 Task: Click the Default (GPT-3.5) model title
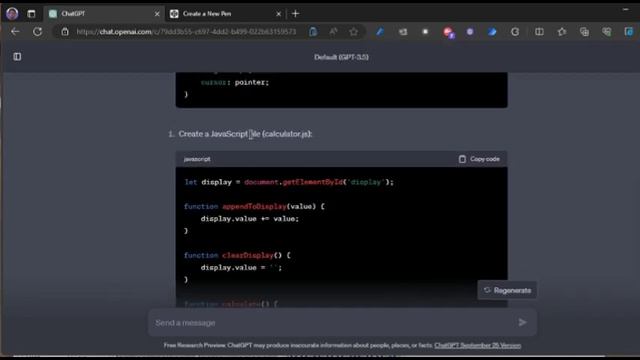click(341, 57)
